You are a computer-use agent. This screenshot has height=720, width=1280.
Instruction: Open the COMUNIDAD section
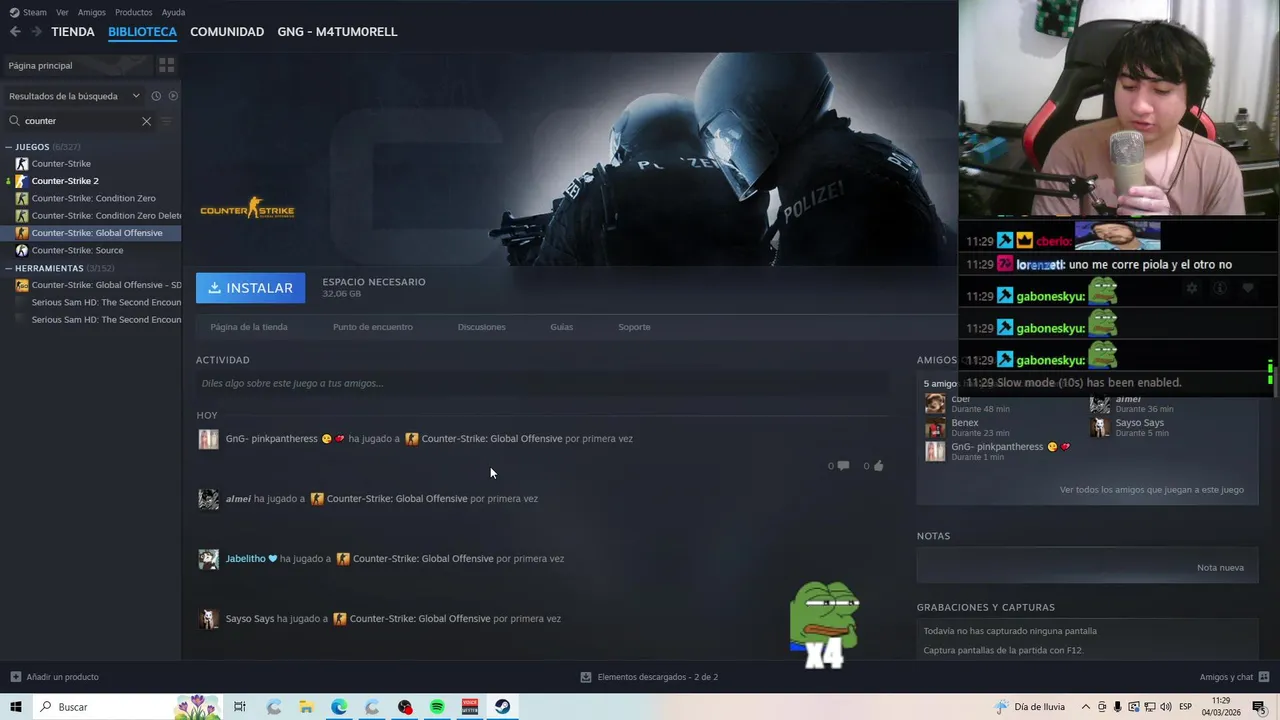[x=227, y=32]
